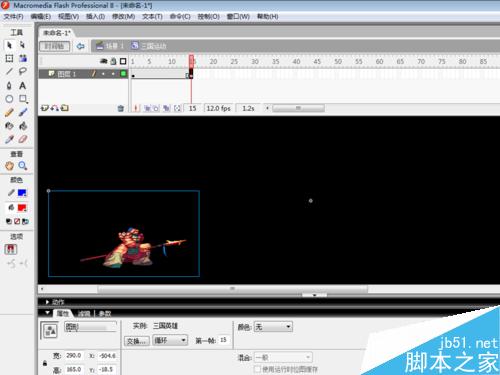
Task: Open the Color effect dropdown
Action: pos(273,327)
